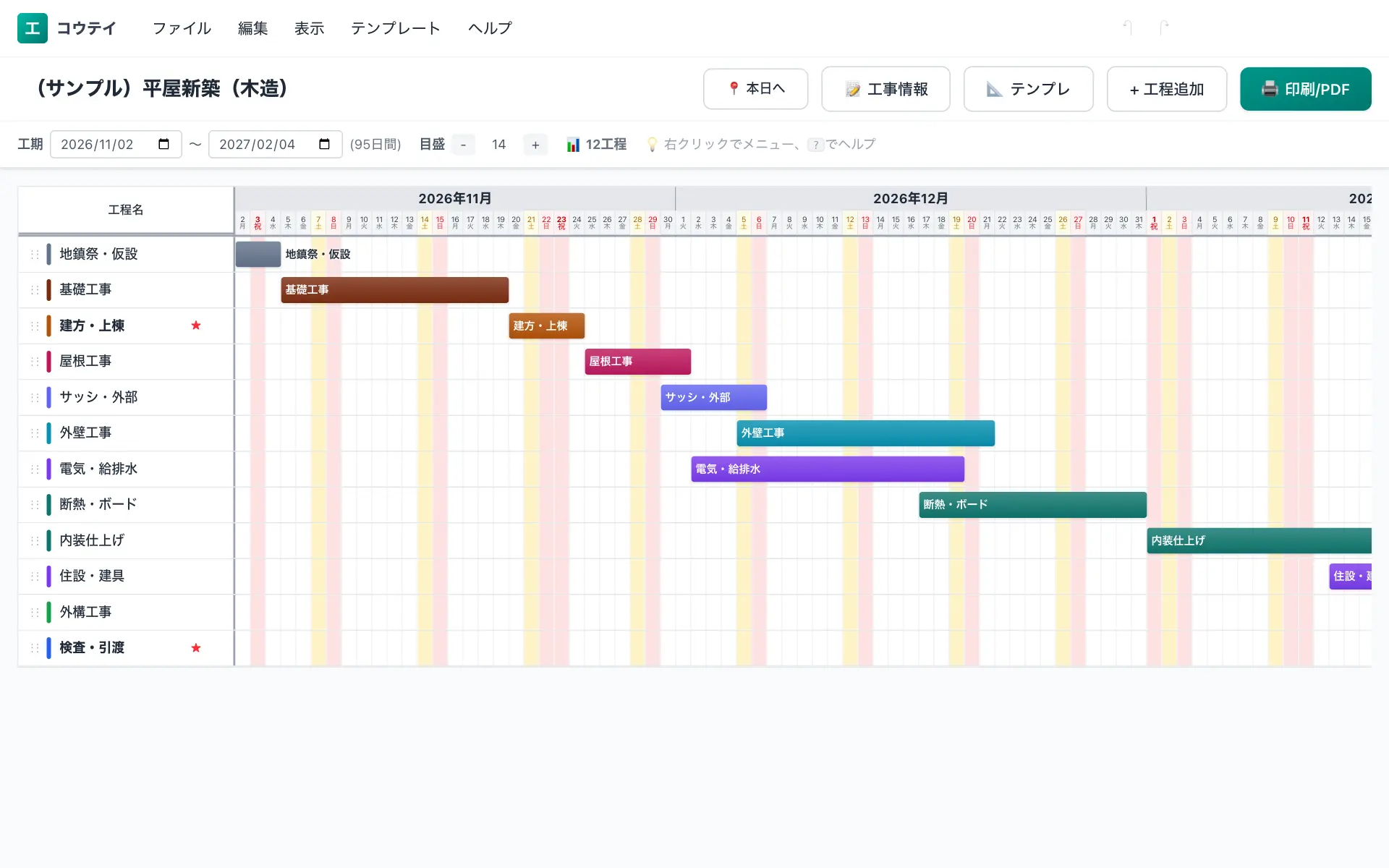Click milestone star on 建方・上棟 row
Screen dimensions: 1389x868
[195, 325]
